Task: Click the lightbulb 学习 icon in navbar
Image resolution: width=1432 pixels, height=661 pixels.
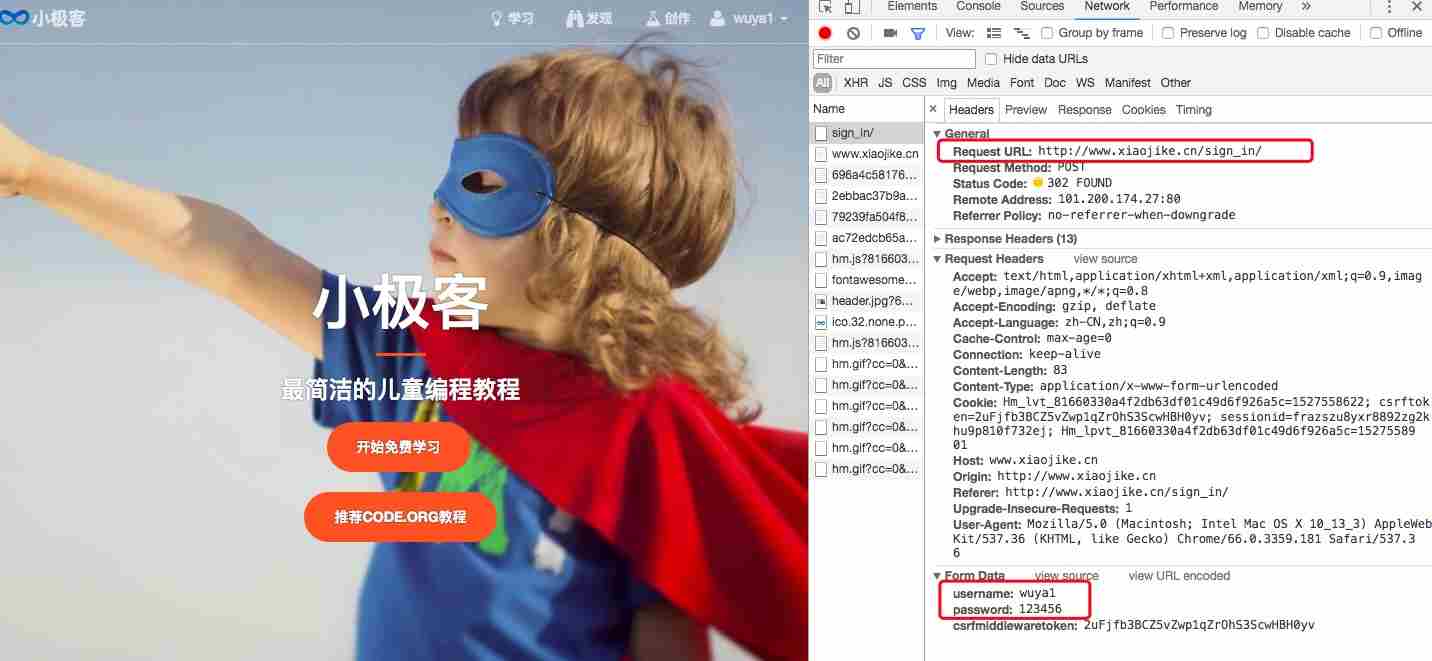Action: coord(497,18)
